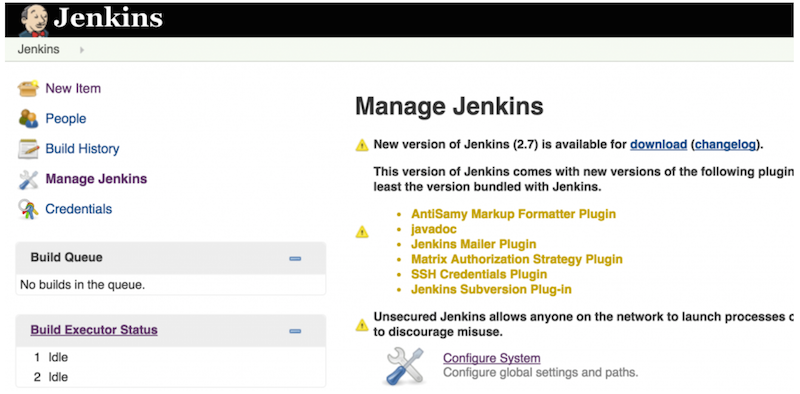
Task: Click the Jenkins Mailer Plugin link
Action: (x=473, y=244)
